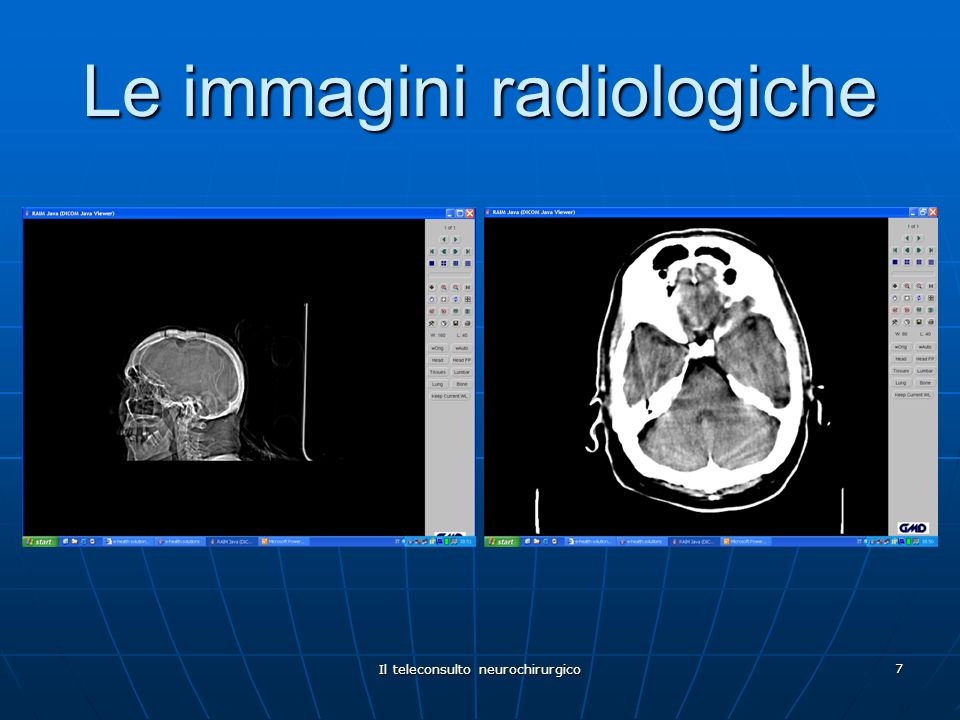Apply Tissues preset in right viewer
The height and width of the screenshot is (720, 960).
[901, 371]
